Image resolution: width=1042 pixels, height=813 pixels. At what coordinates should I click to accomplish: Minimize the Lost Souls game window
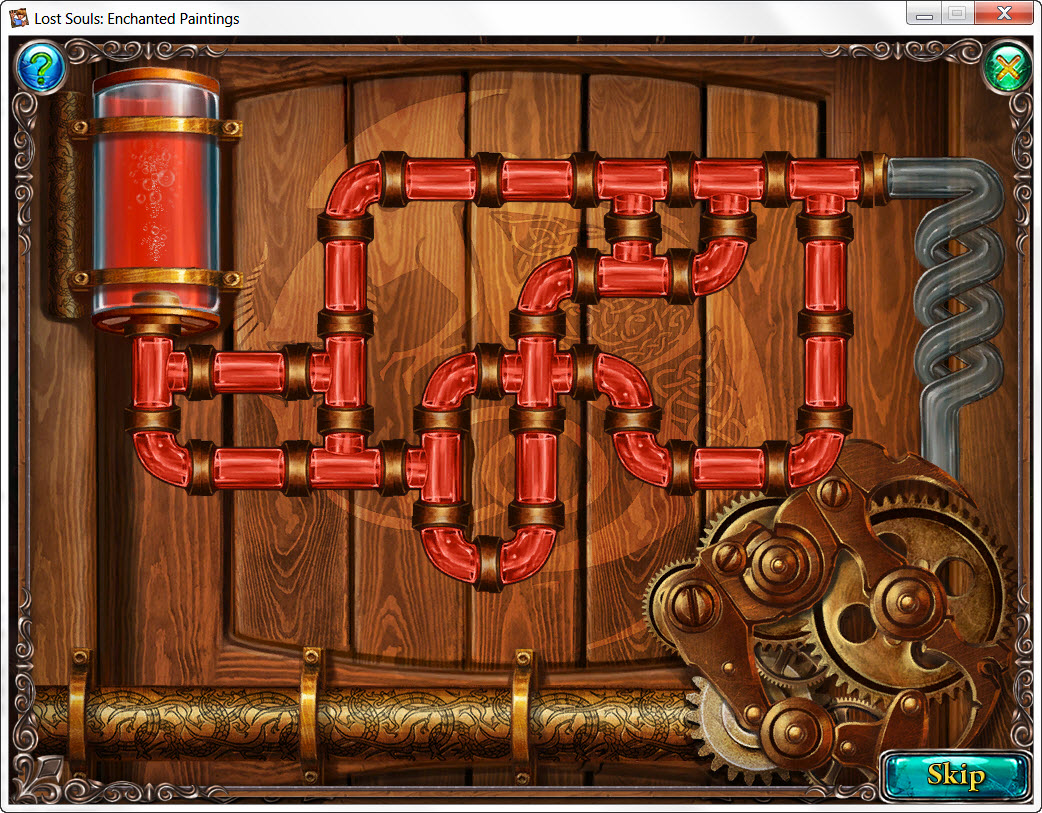pyautogui.click(x=924, y=14)
